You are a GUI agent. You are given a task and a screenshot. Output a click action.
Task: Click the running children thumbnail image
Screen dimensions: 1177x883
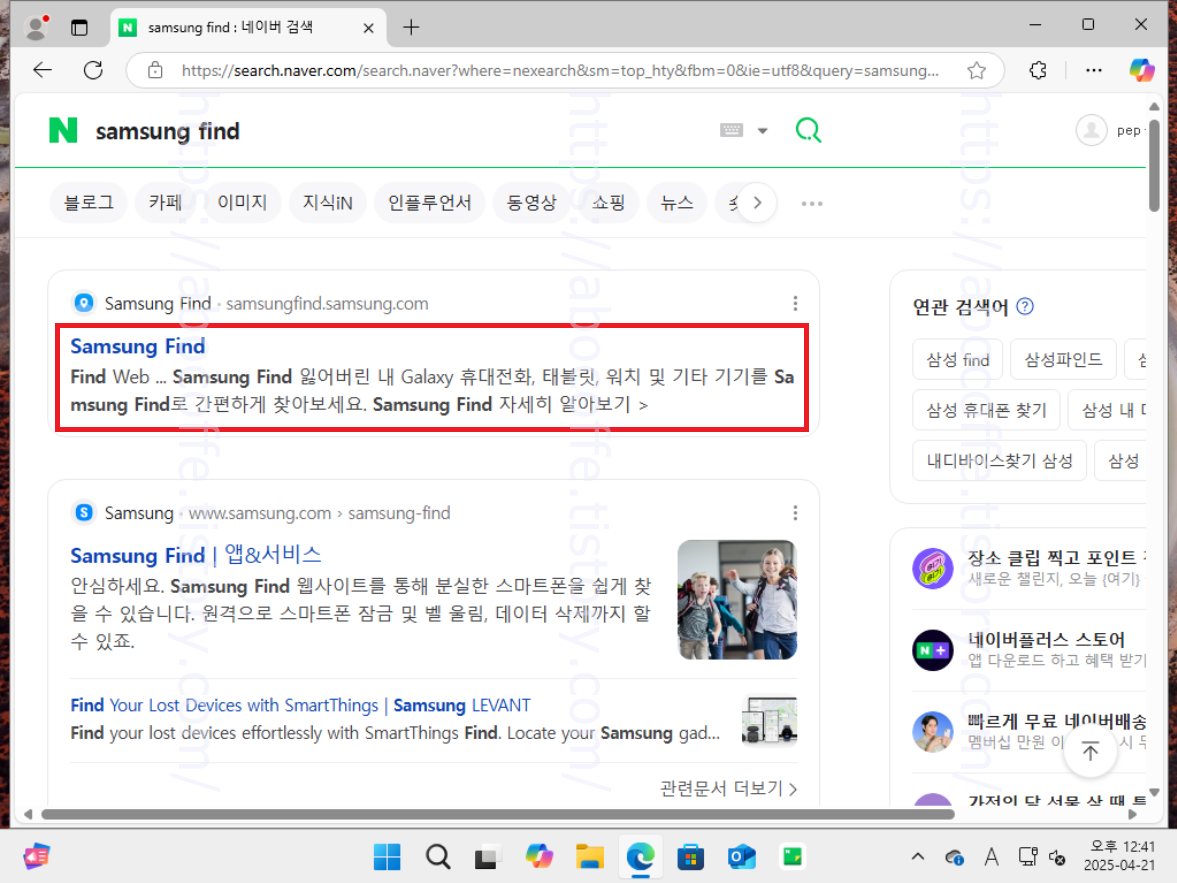coord(737,600)
